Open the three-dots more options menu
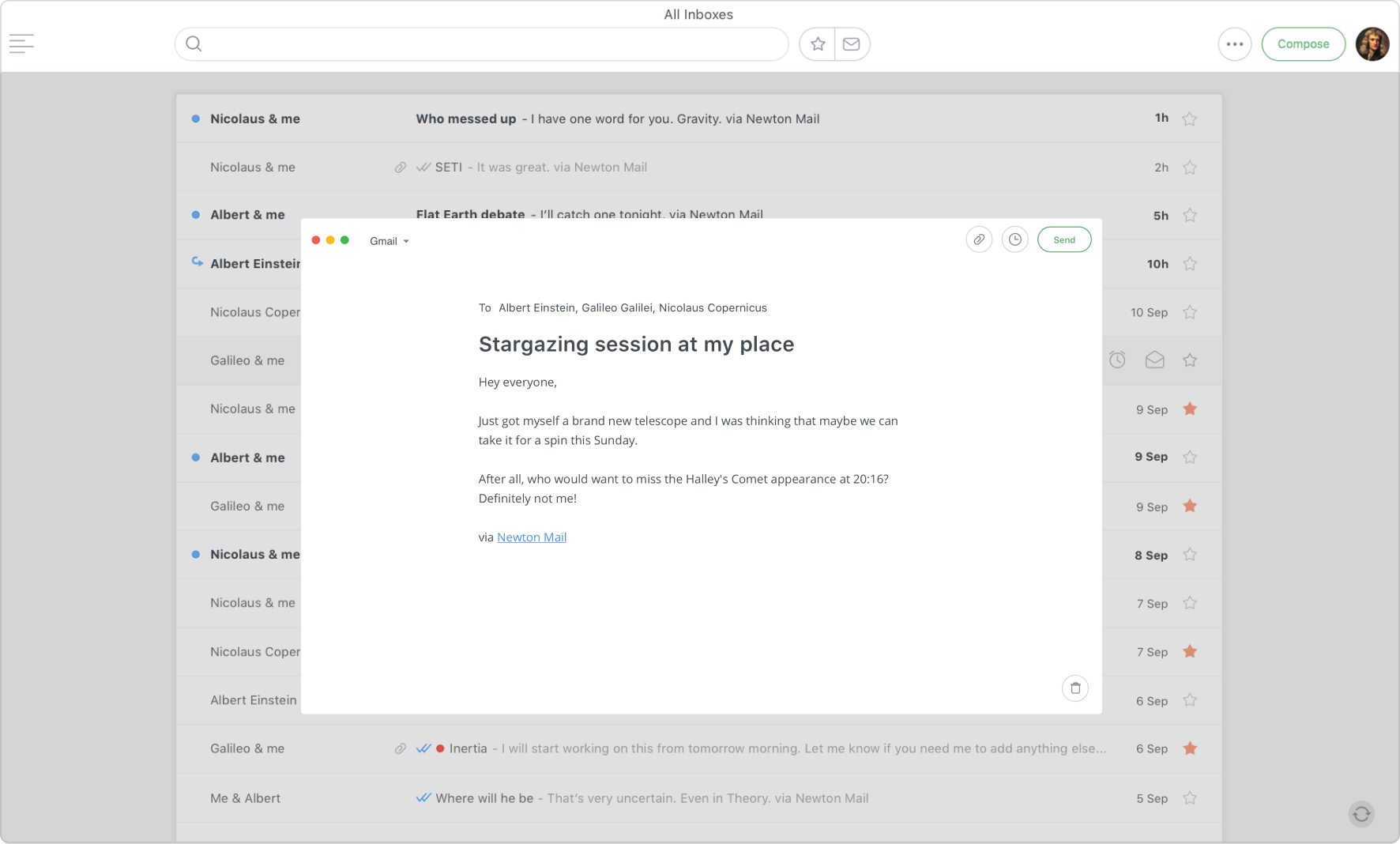Screen dimensions: 1400x844 (1235, 44)
